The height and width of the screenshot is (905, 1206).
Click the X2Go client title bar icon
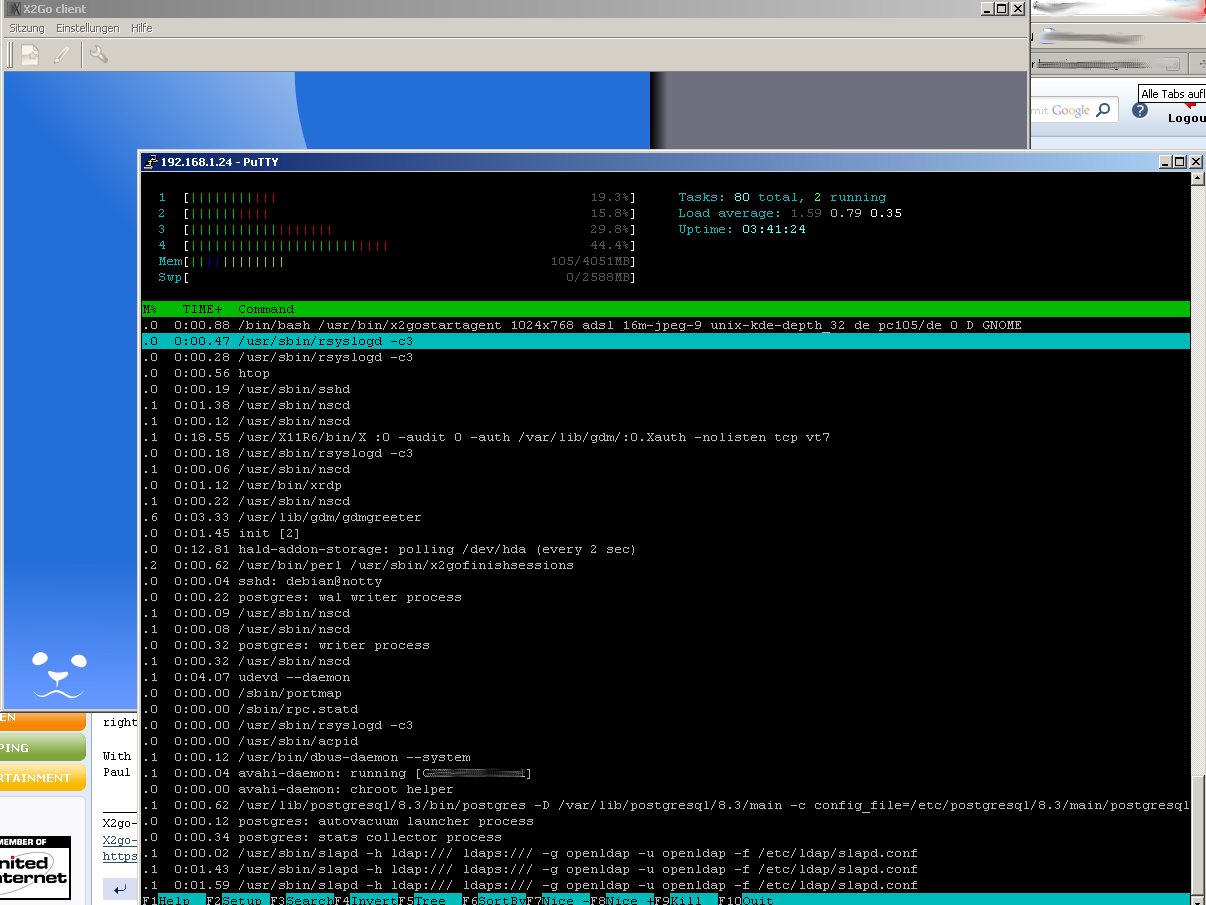pos(13,8)
